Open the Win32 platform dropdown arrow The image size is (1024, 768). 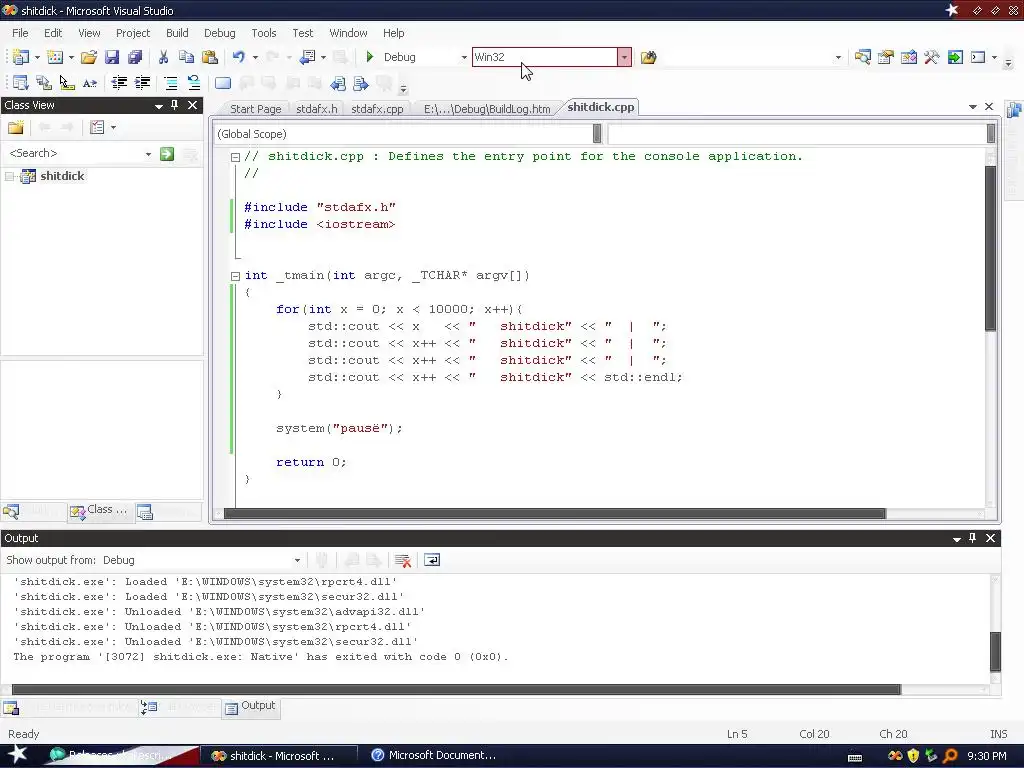pyautogui.click(x=624, y=57)
